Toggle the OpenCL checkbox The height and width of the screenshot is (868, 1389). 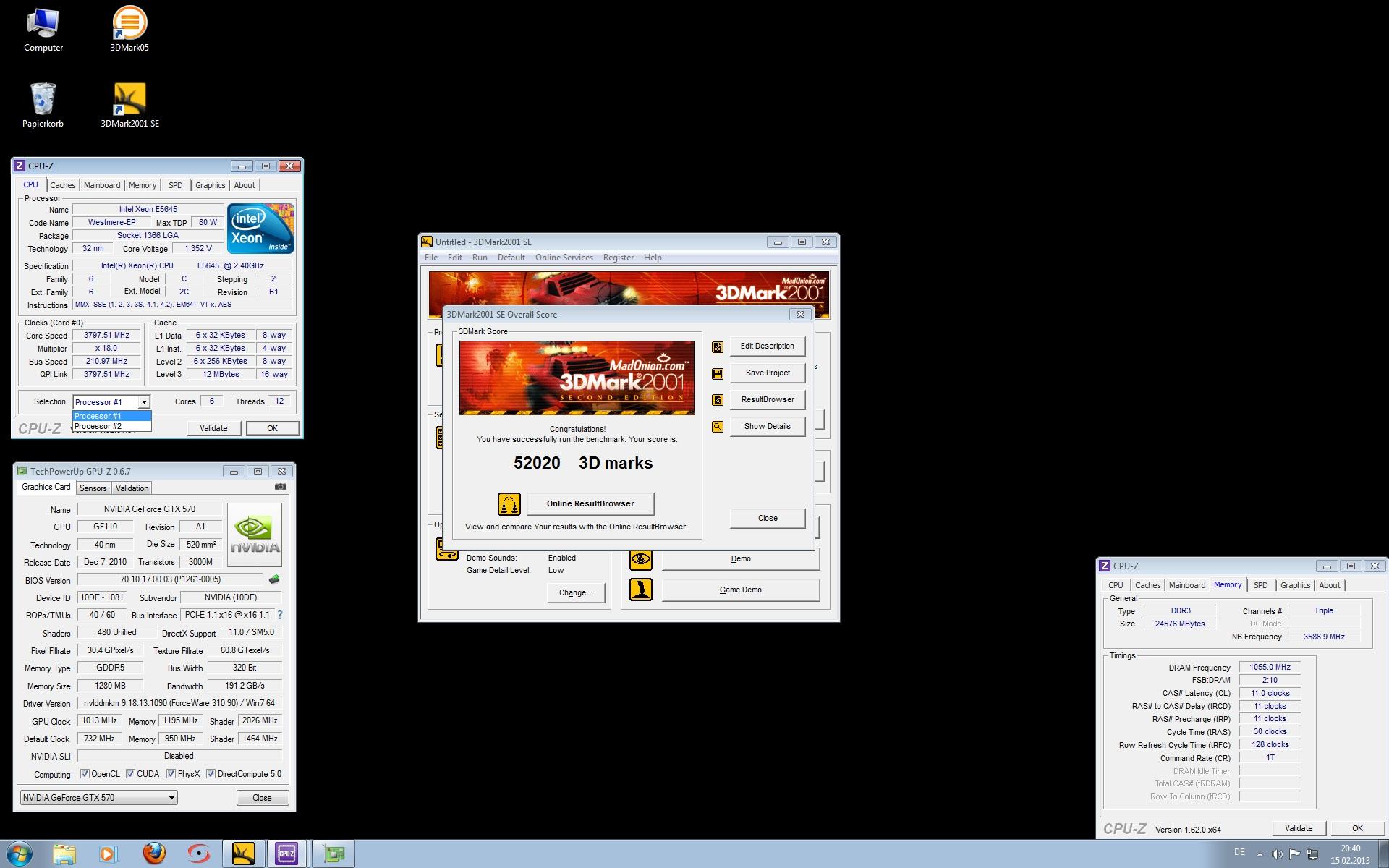pyautogui.click(x=85, y=774)
